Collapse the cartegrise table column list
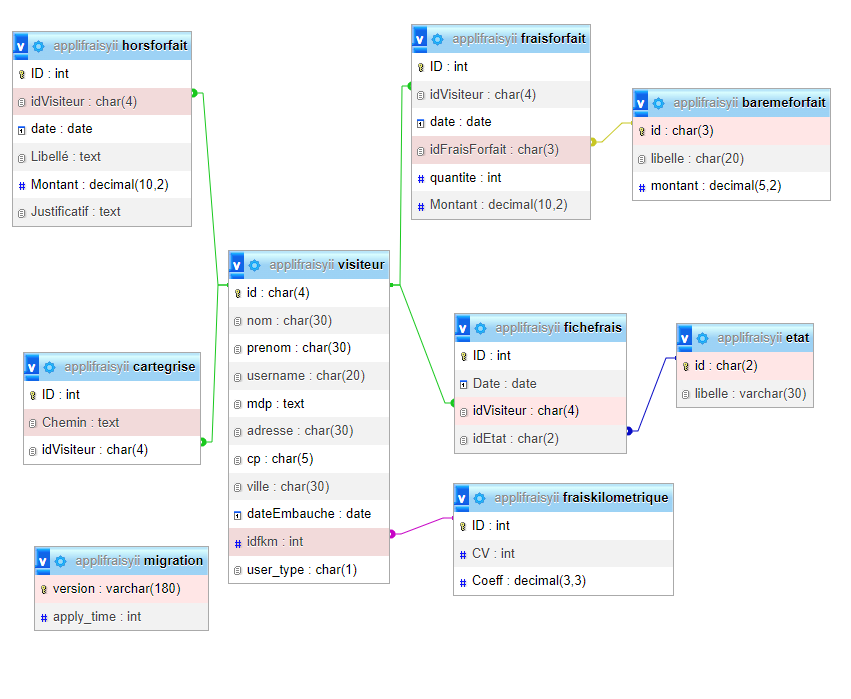The height and width of the screenshot is (699, 851). 32,367
